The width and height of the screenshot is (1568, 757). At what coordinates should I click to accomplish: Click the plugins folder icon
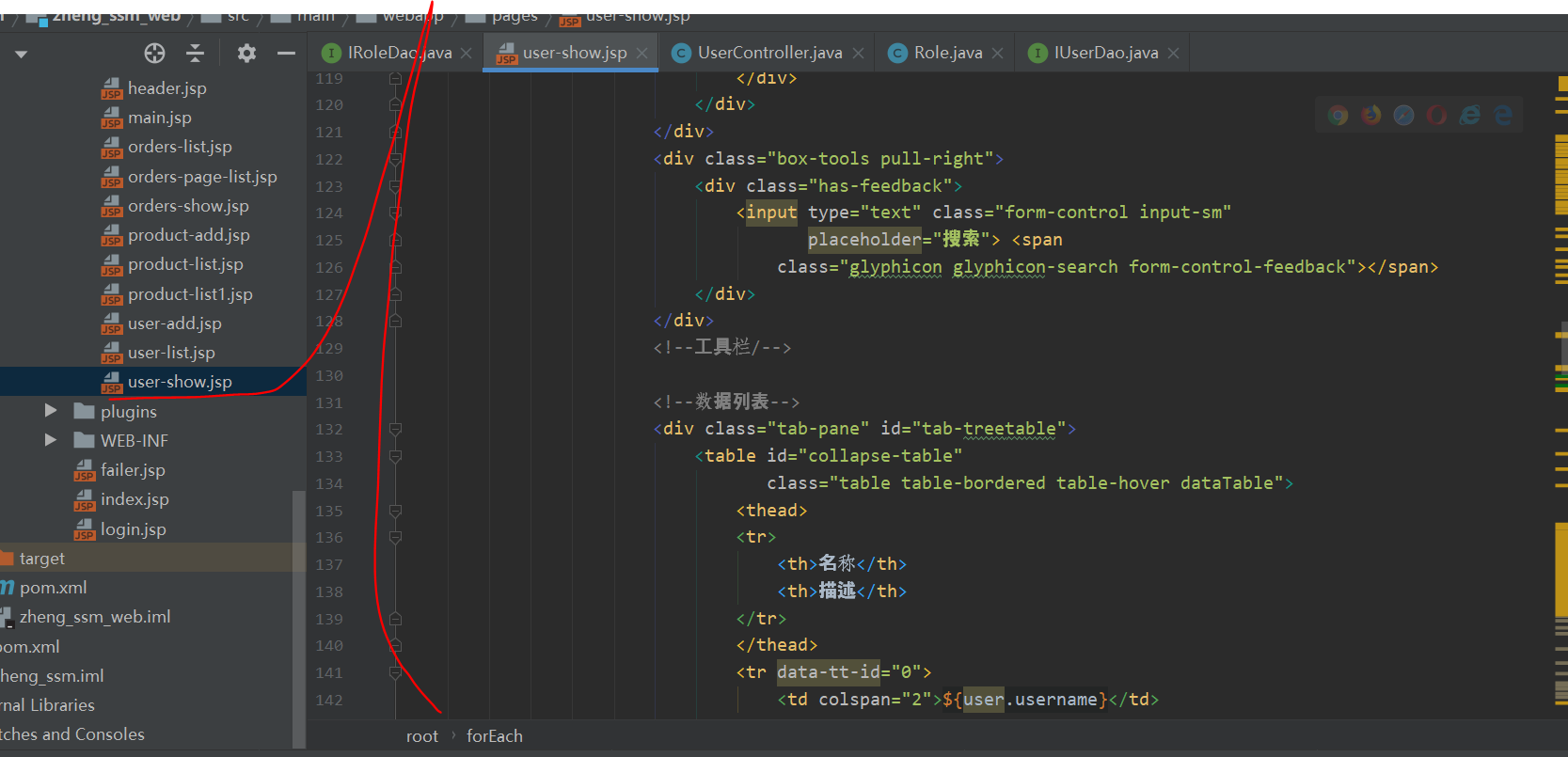(84, 411)
